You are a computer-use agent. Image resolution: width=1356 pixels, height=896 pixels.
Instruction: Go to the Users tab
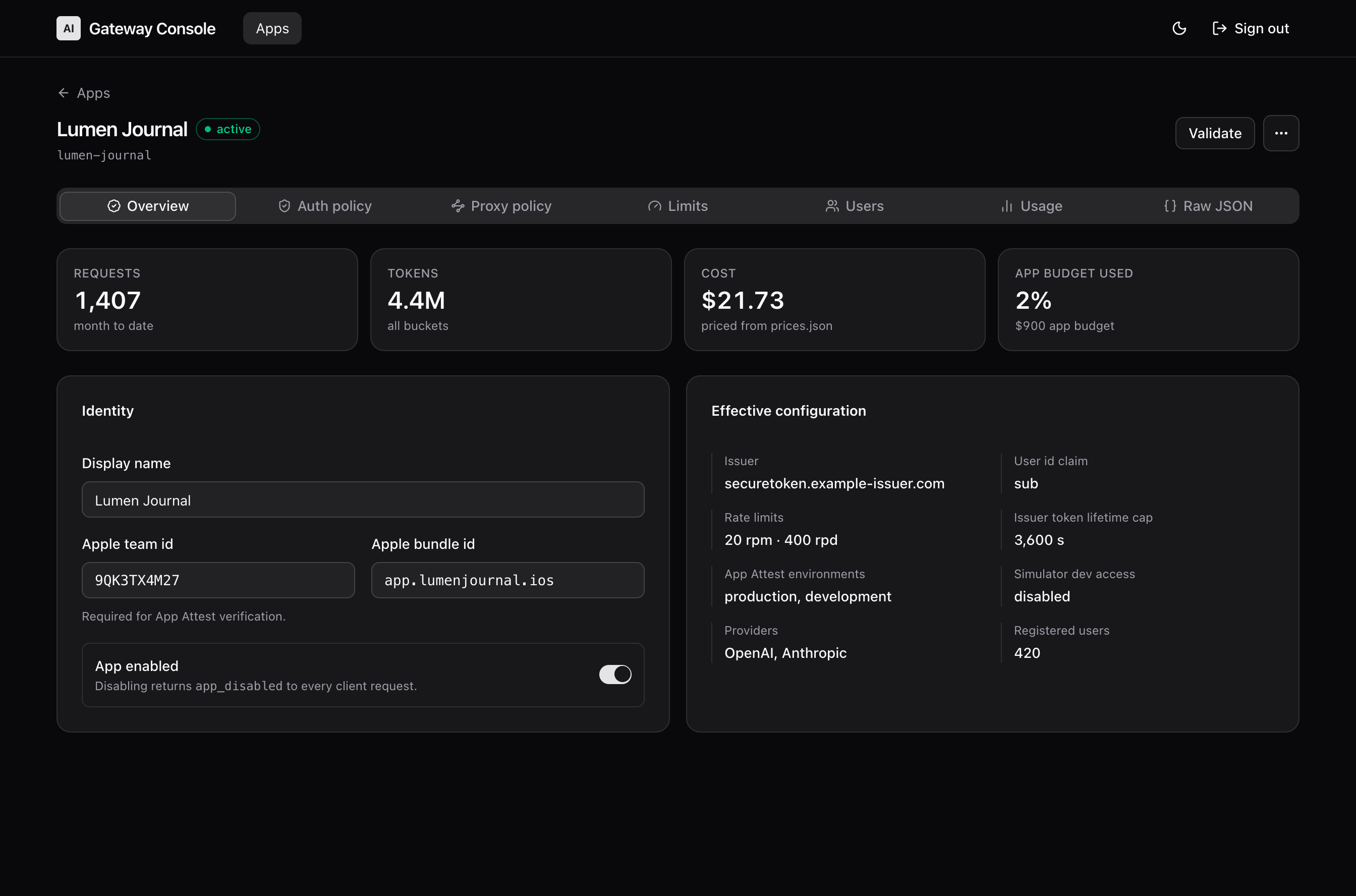[x=854, y=206]
